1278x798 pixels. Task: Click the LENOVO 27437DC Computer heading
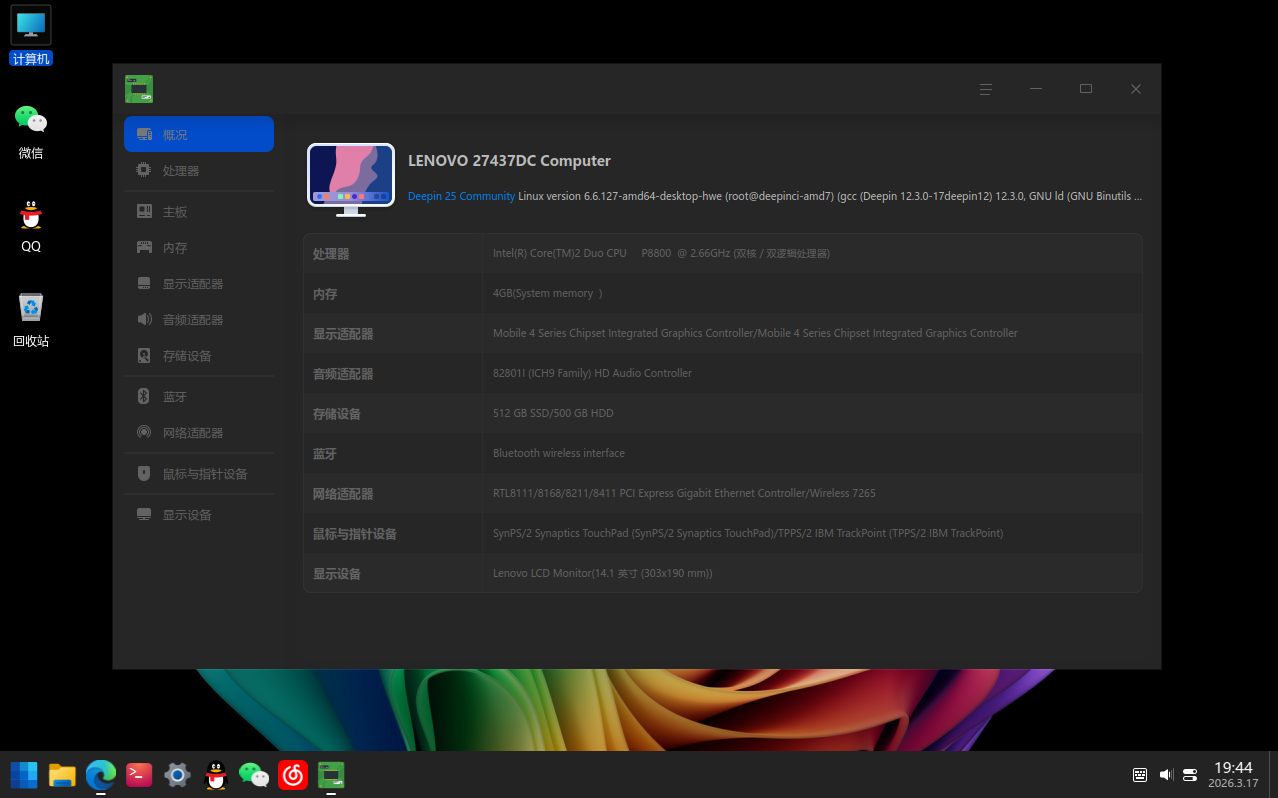point(509,161)
